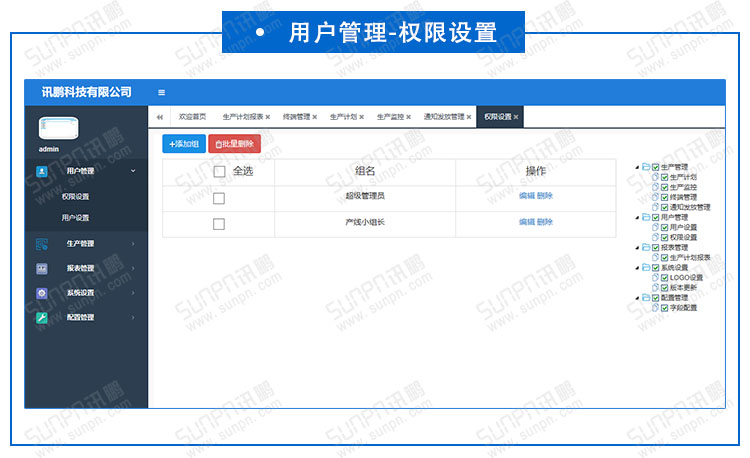Viewport: 750px width, 458px height.
Task: Switch to the 生产计划报表 tab
Action: tap(243, 117)
